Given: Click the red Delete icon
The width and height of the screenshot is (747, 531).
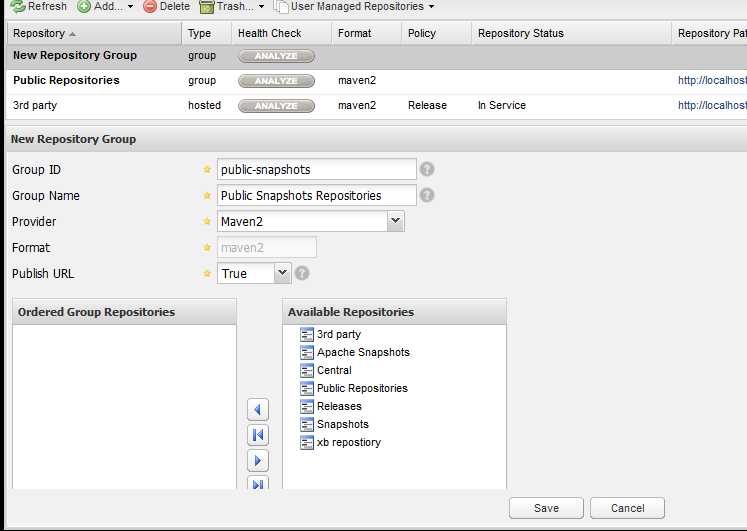Looking at the screenshot, I should tap(150, 6).
